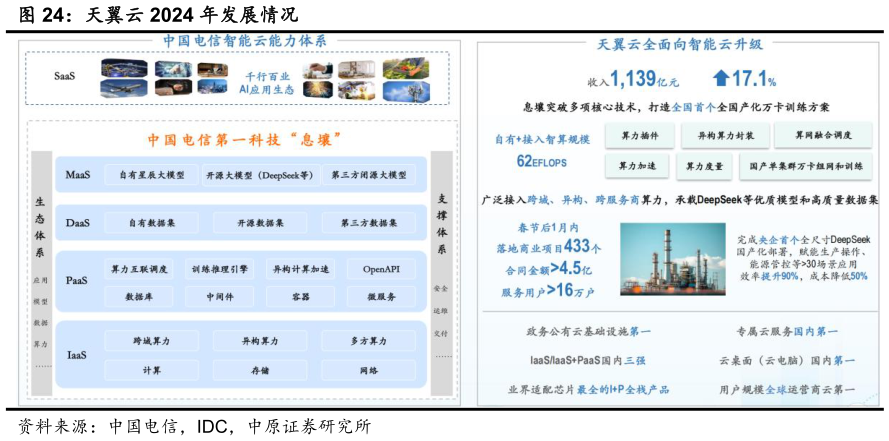Click the 多方算力 box
This screenshot has width=889, height=441.
click(x=369, y=341)
